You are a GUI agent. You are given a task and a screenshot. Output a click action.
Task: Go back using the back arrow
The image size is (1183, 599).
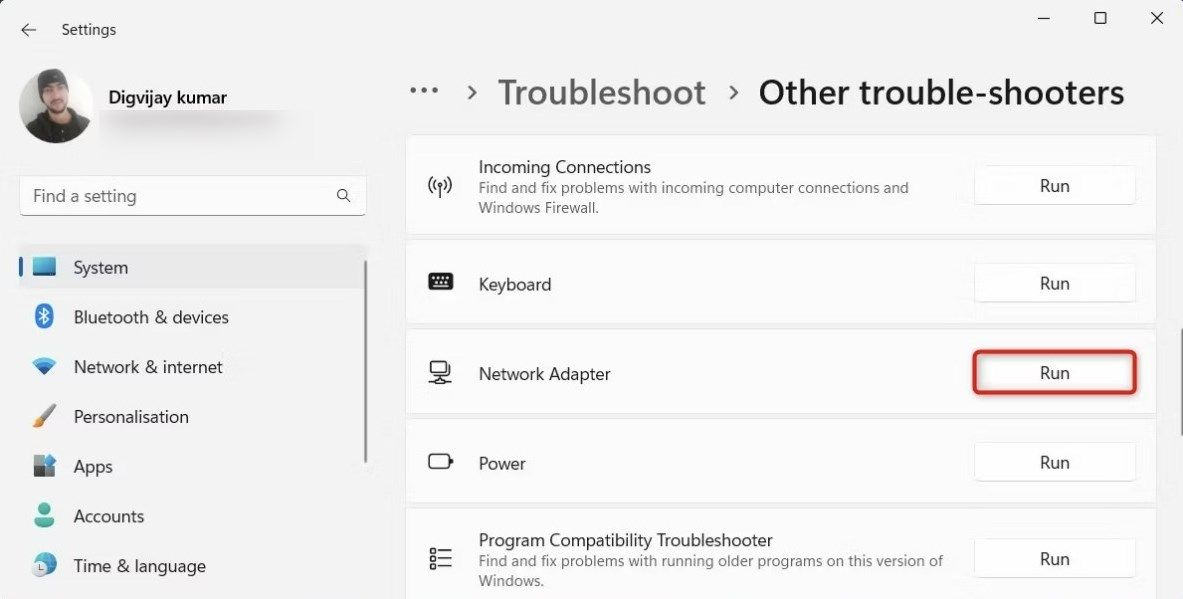[28, 29]
